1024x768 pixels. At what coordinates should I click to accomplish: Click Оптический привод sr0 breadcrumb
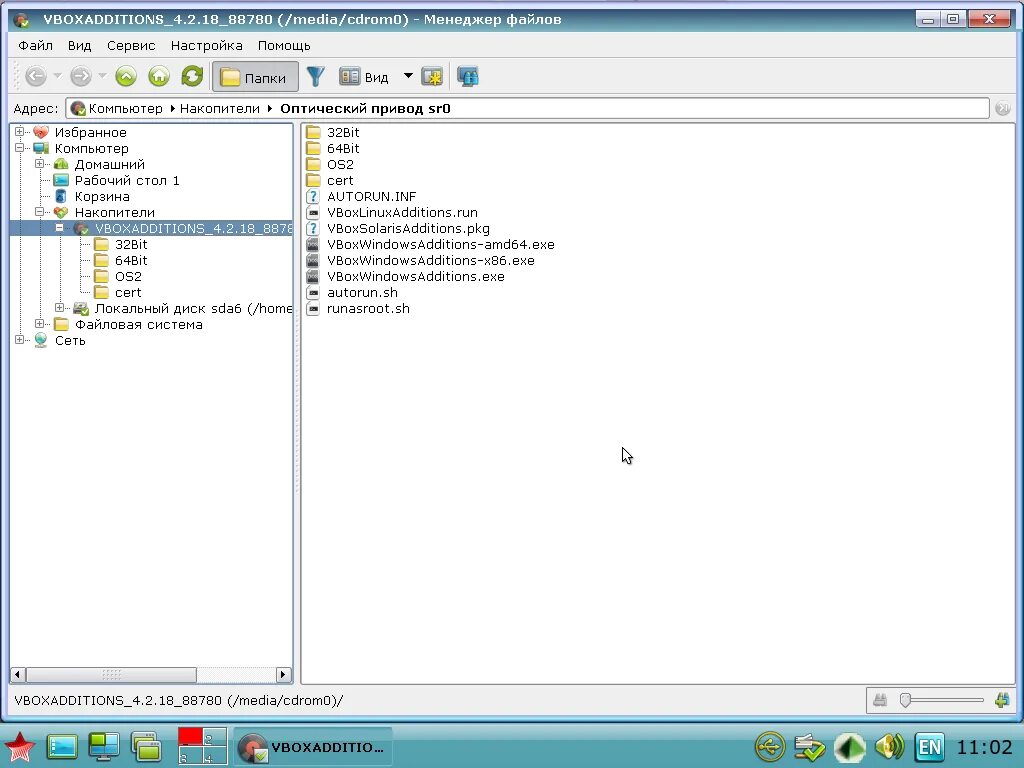point(365,108)
